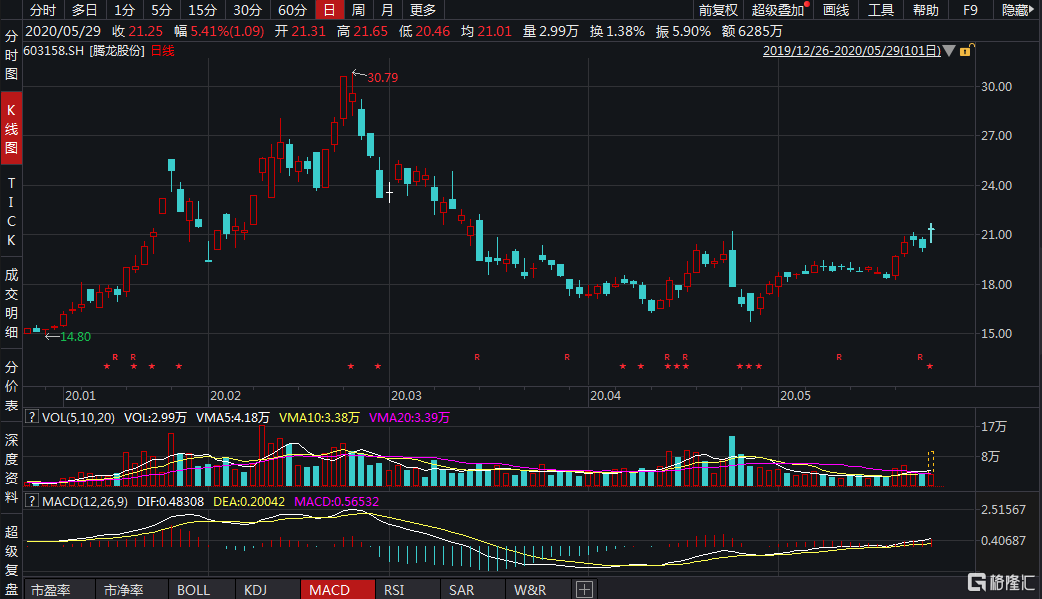1042x599 pixels.
Task: Select the BOLL indicator tab
Action: (x=193, y=590)
